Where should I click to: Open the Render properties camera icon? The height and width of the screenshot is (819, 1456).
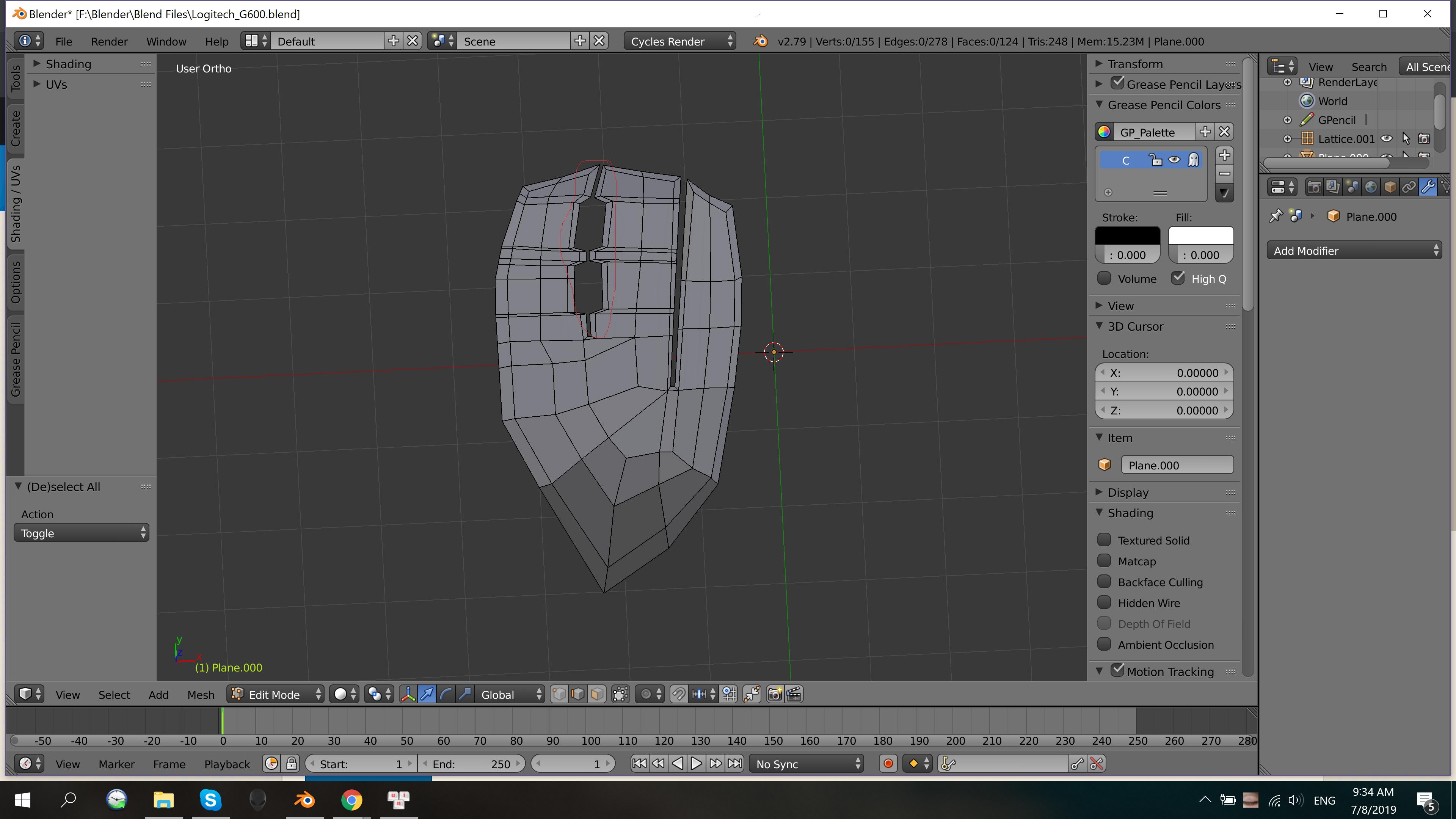[1314, 187]
